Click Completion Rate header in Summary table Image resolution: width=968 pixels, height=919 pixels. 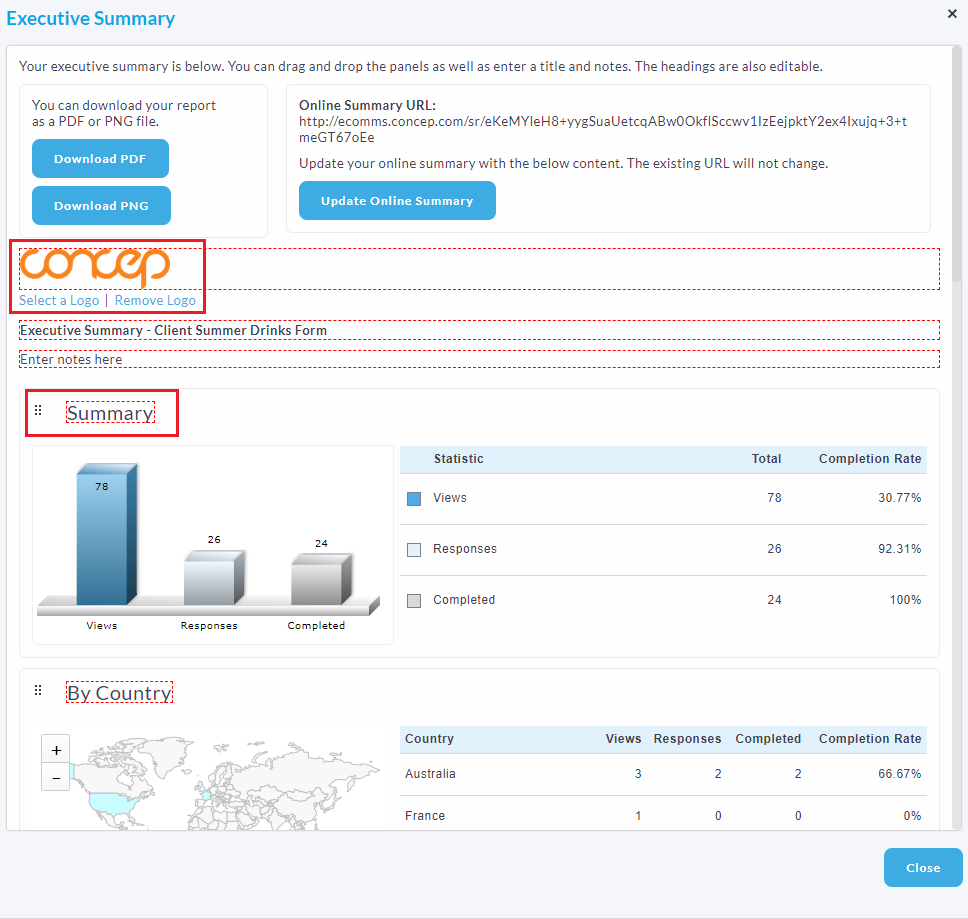tap(870, 459)
